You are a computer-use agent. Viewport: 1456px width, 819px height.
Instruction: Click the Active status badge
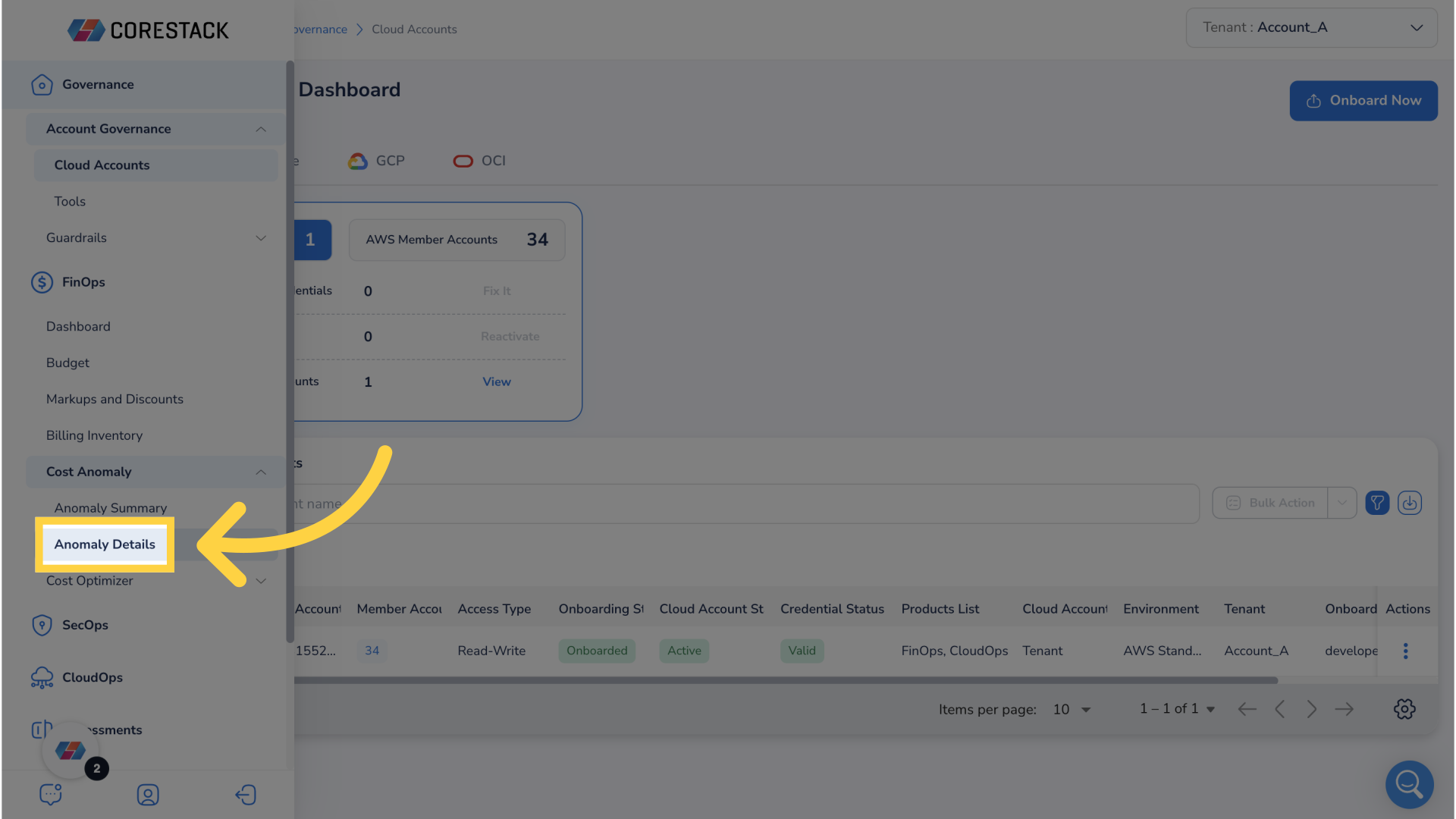click(x=684, y=651)
